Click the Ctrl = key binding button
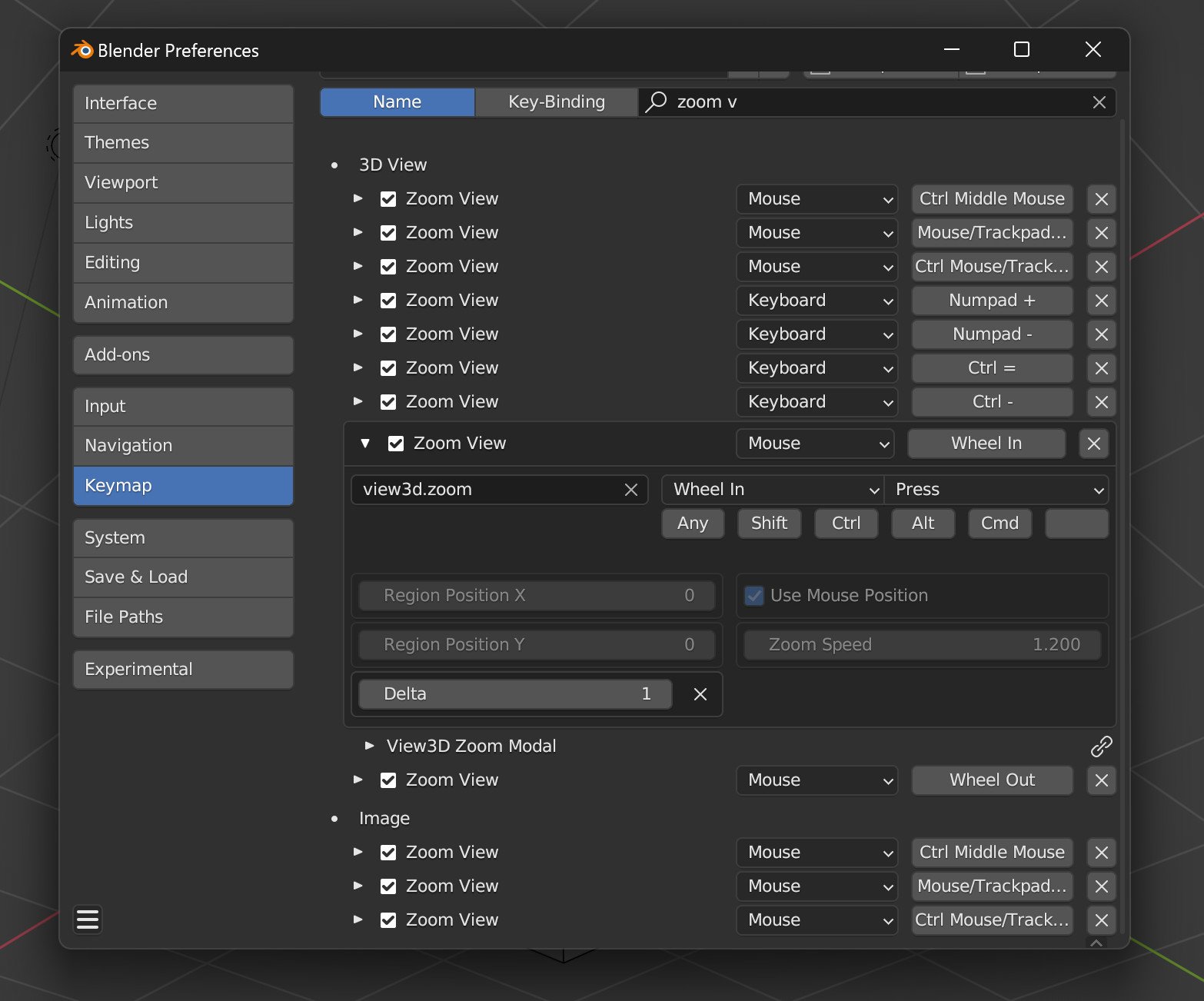The height and width of the screenshot is (1001, 1204). pyautogui.click(x=992, y=368)
